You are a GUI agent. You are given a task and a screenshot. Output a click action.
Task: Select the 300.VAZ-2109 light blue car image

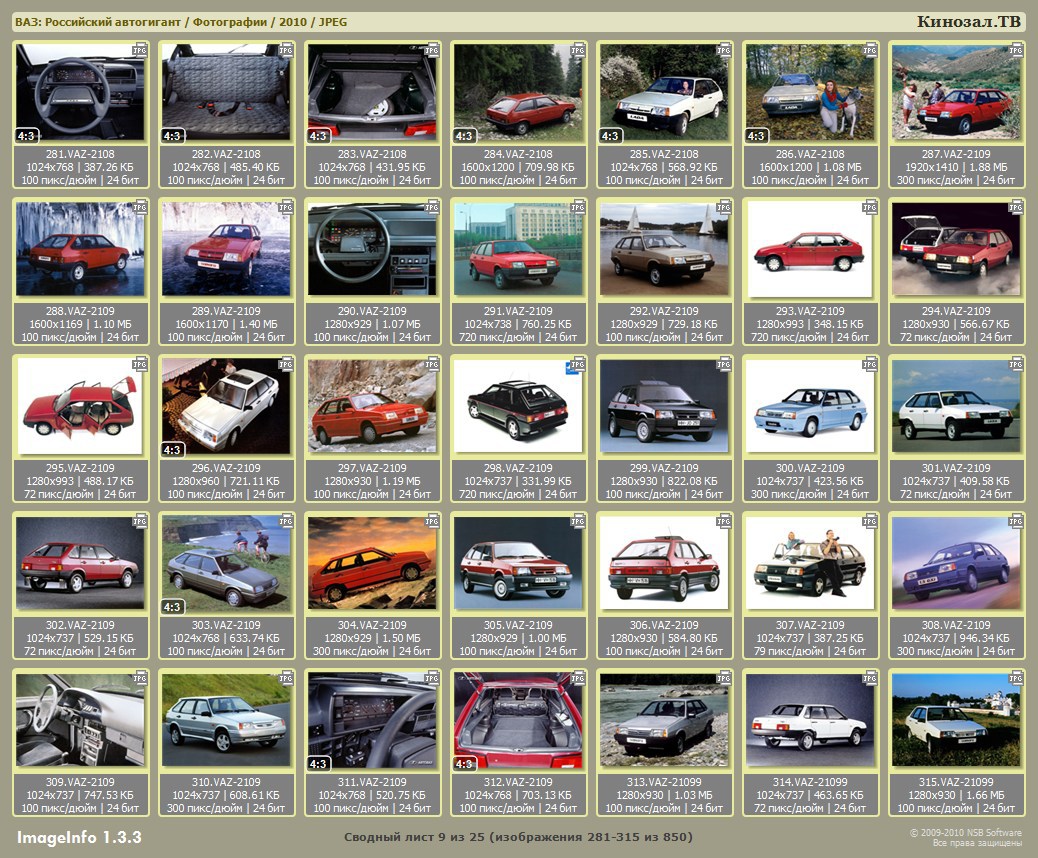[809, 407]
